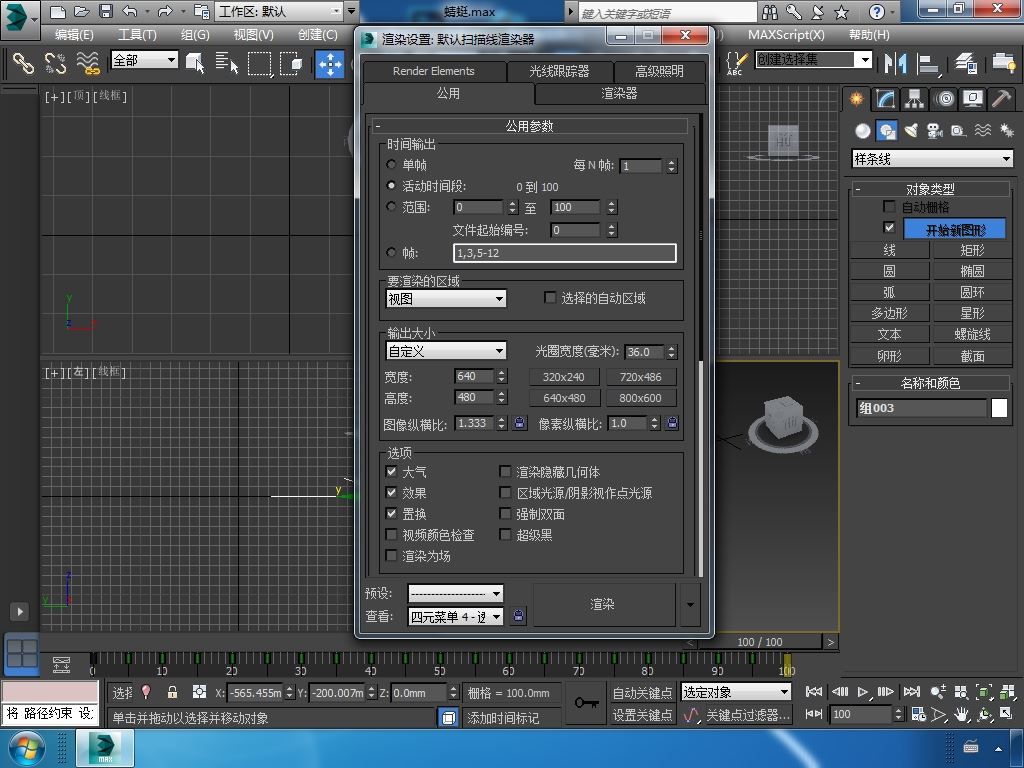Click the Mirror tool icon

[x=895, y=63]
